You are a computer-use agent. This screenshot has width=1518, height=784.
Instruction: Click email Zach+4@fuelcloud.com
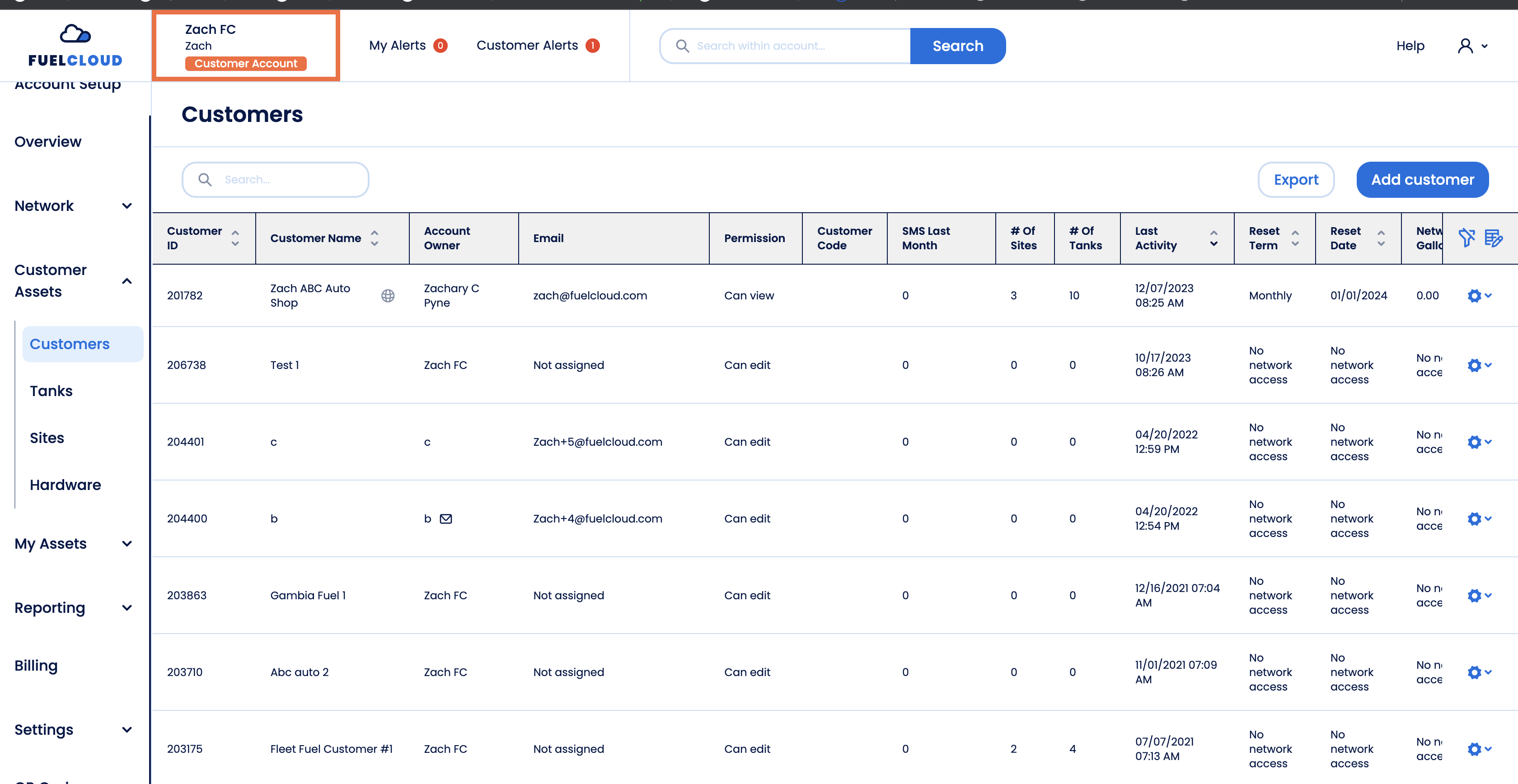598,519
